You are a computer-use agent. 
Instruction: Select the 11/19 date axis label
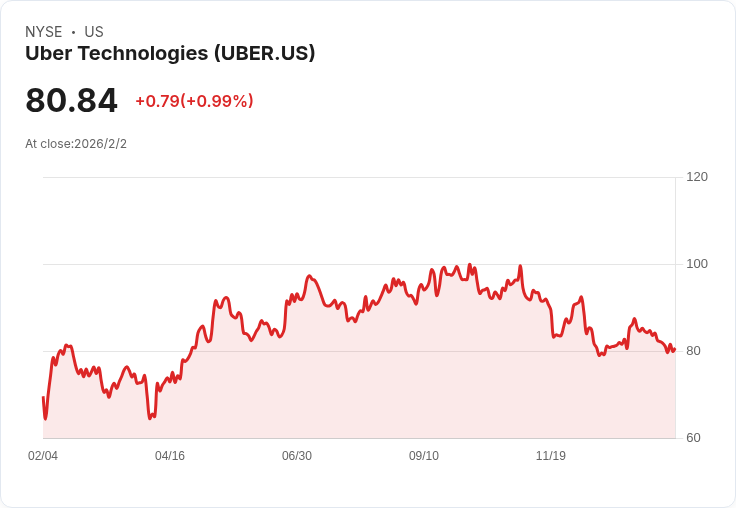pos(551,456)
